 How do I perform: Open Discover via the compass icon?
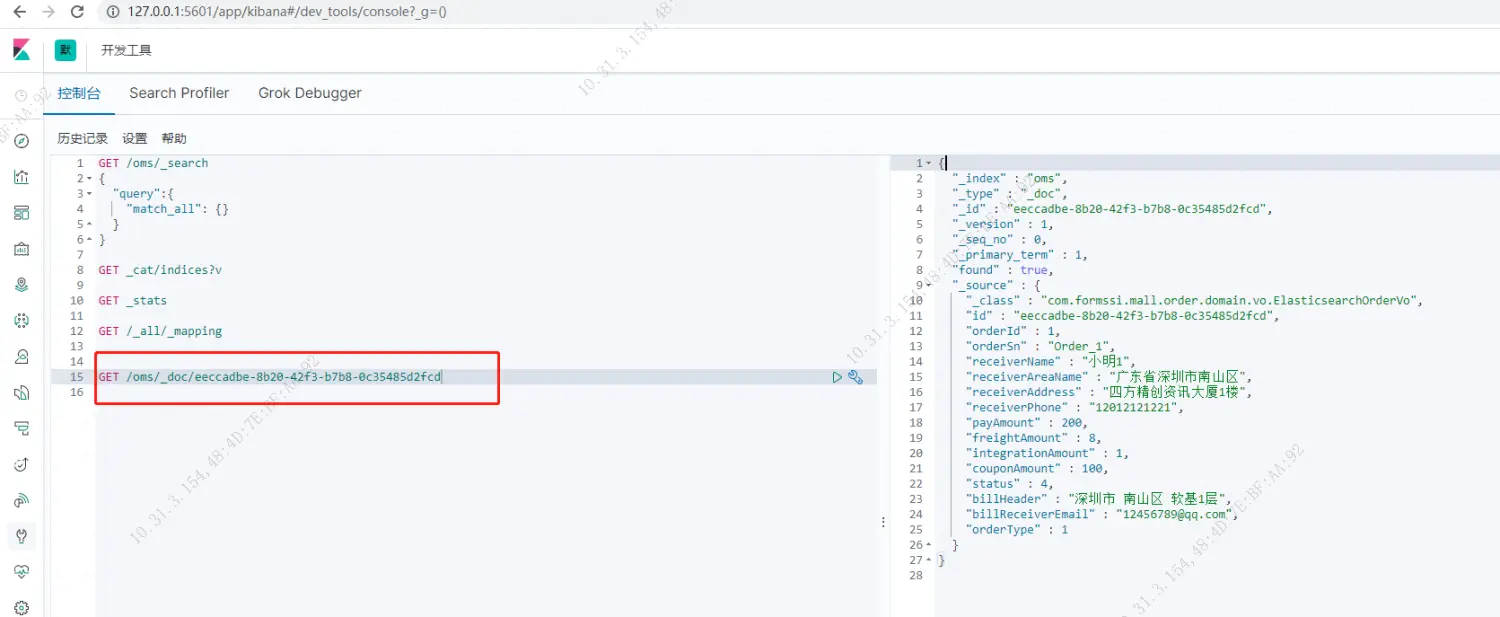point(21,141)
